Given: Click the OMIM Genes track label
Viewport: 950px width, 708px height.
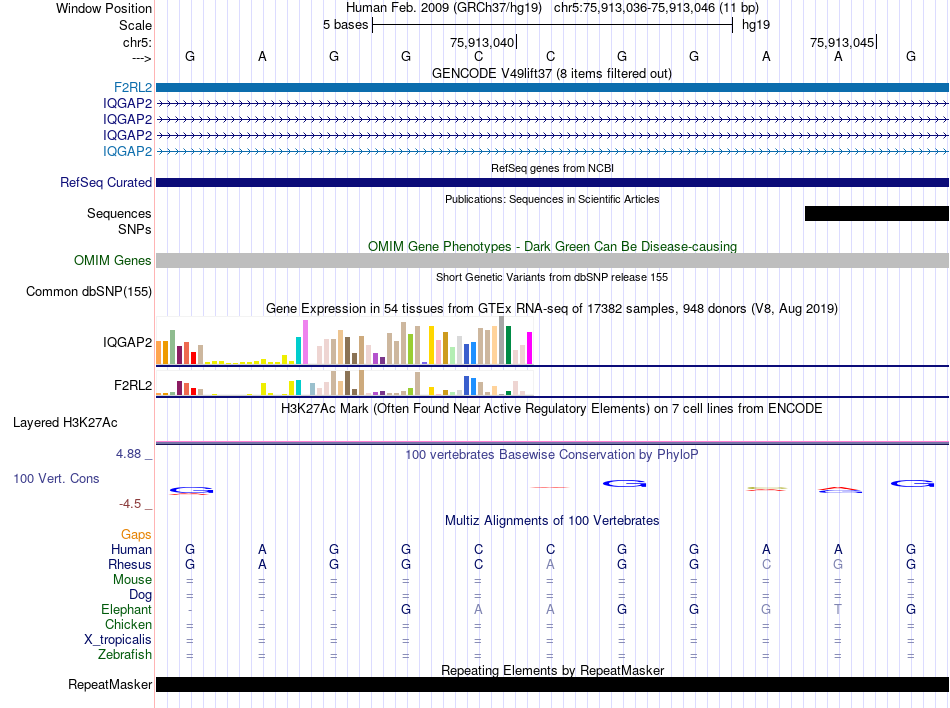Looking at the screenshot, I should 113,260.
